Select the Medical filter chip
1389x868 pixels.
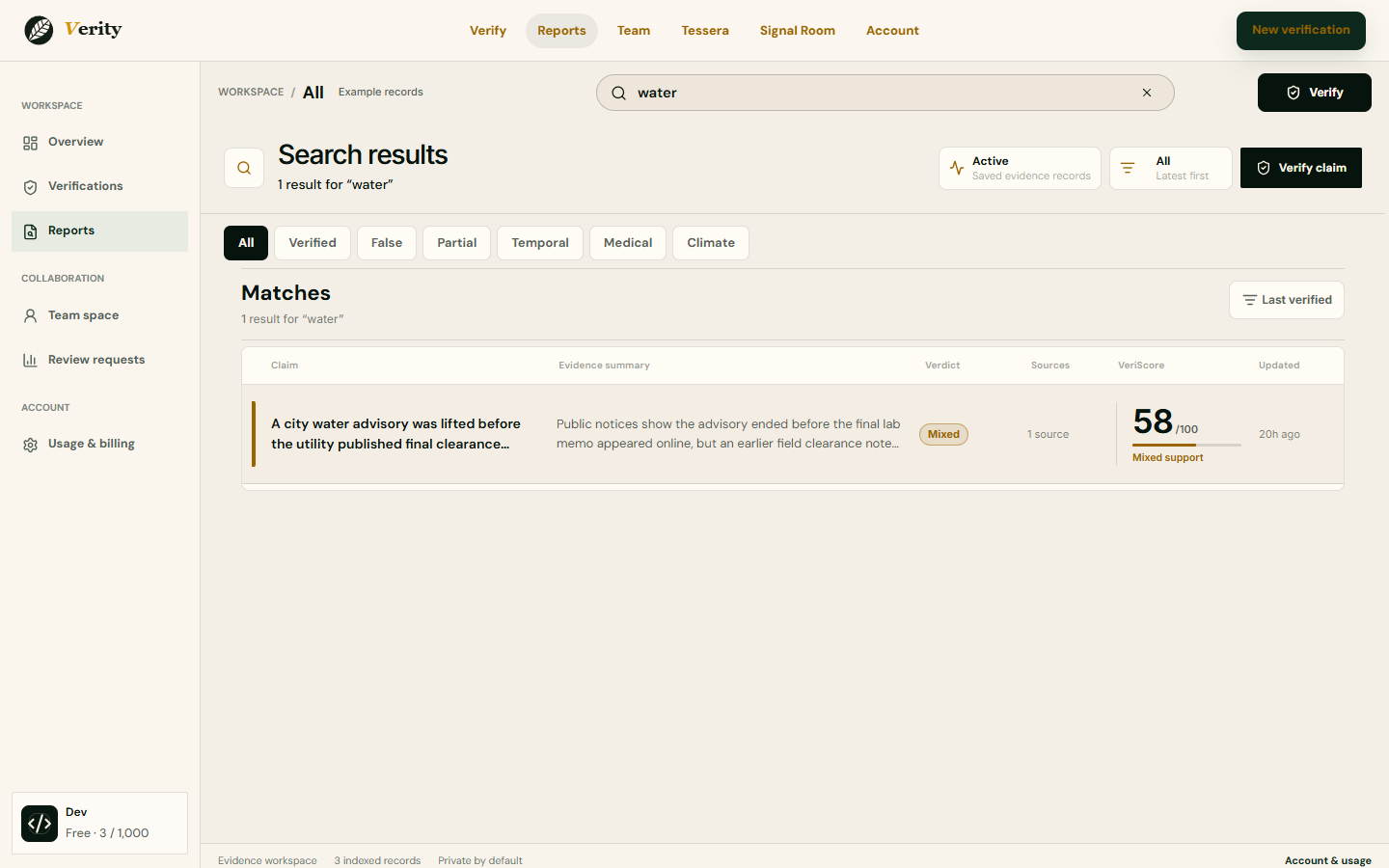tap(628, 243)
